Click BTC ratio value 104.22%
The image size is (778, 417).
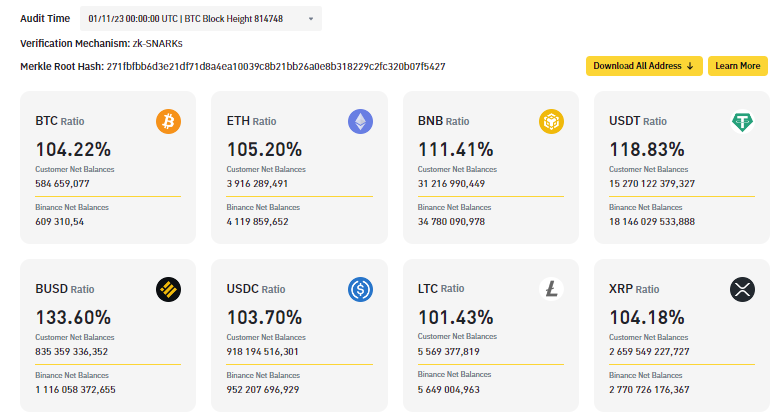73,149
